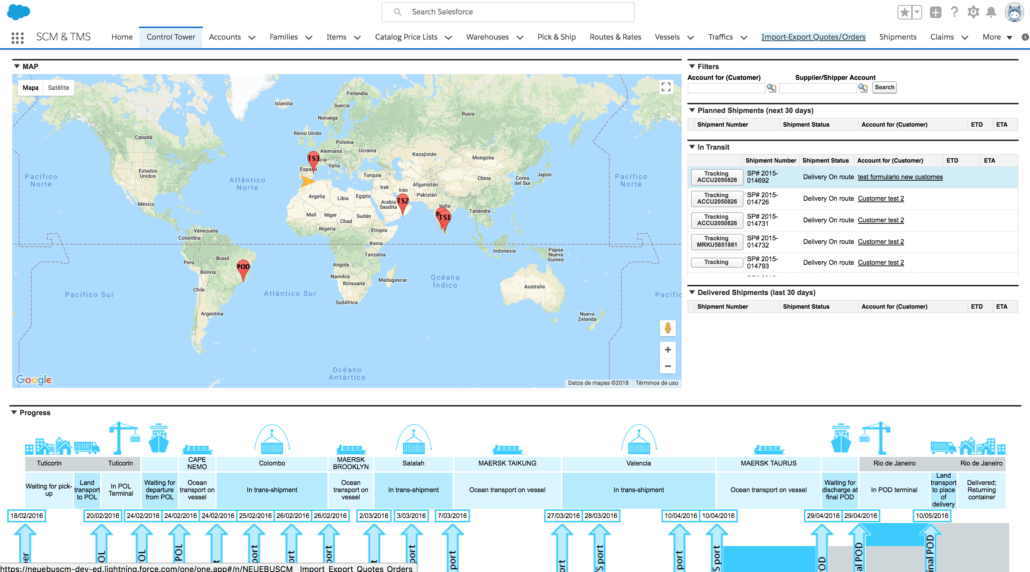Expand the Vessels tab dropdown arrow
The width and height of the screenshot is (1030, 572).
(691, 38)
